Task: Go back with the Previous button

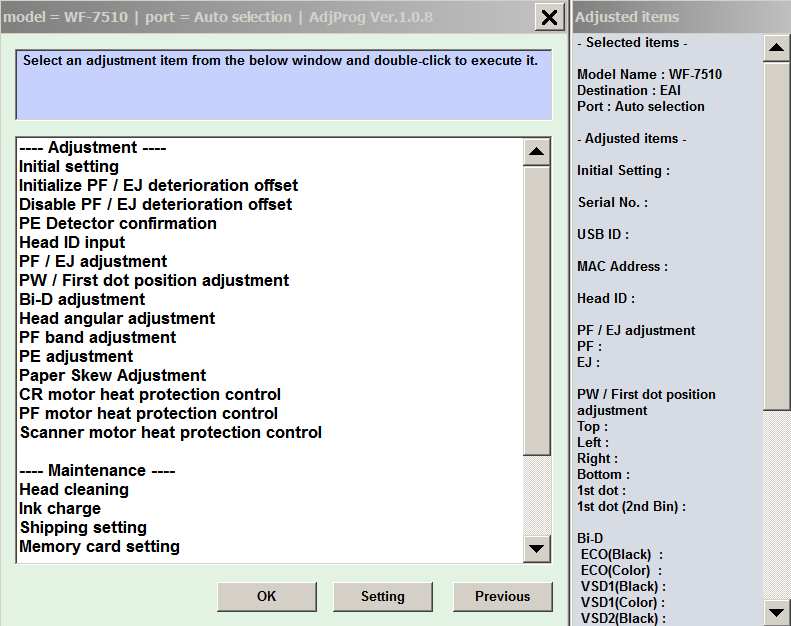Action: pos(502,596)
